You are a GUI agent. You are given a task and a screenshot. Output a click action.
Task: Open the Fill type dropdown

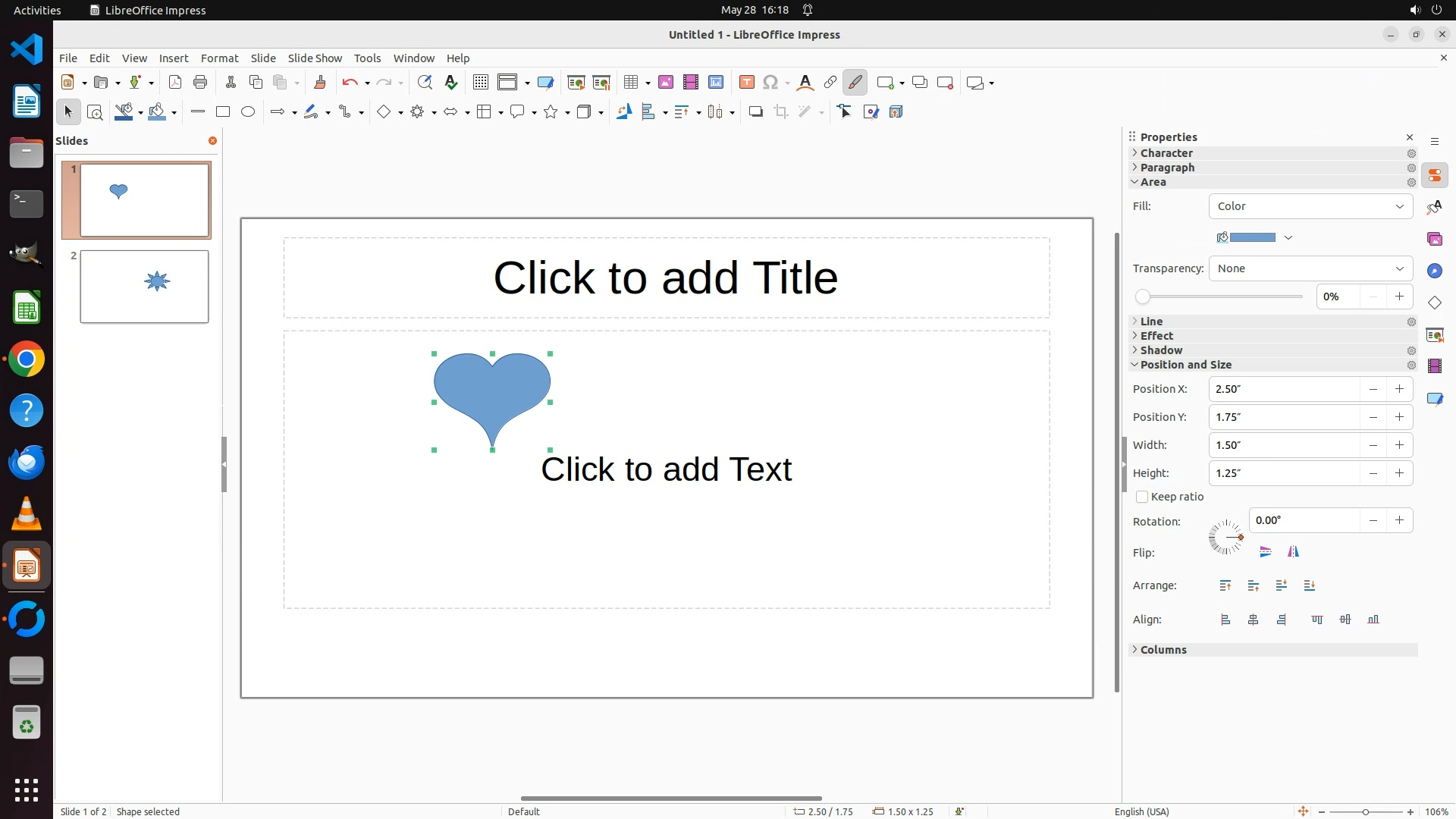[x=1310, y=206]
